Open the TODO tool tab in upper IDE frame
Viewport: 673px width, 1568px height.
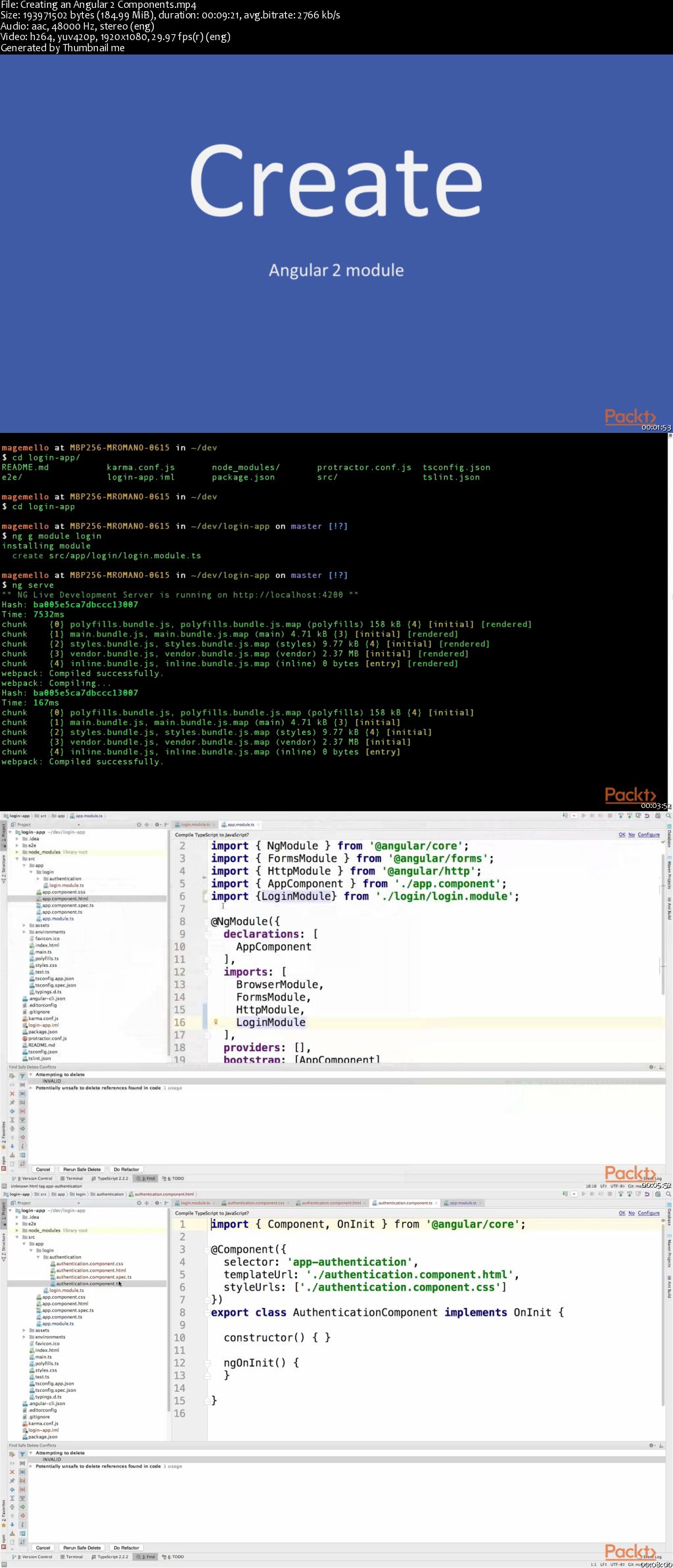click(x=174, y=1178)
